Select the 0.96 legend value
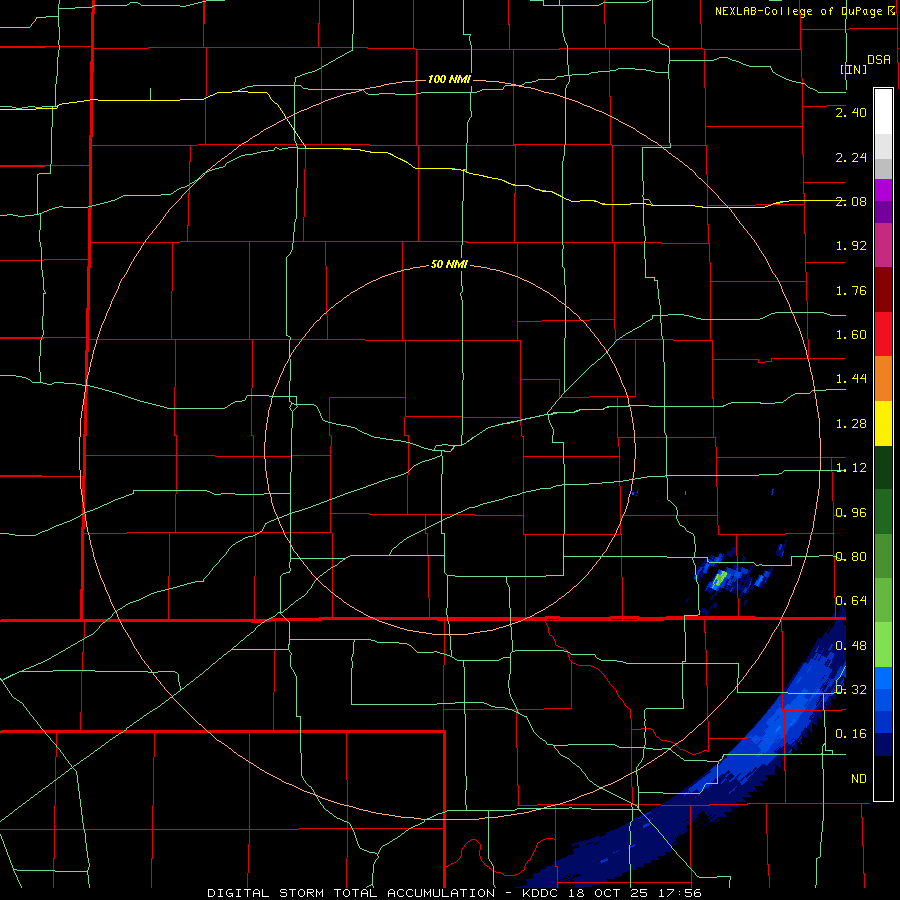The width and height of the screenshot is (900, 900). (x=851, y=513)
